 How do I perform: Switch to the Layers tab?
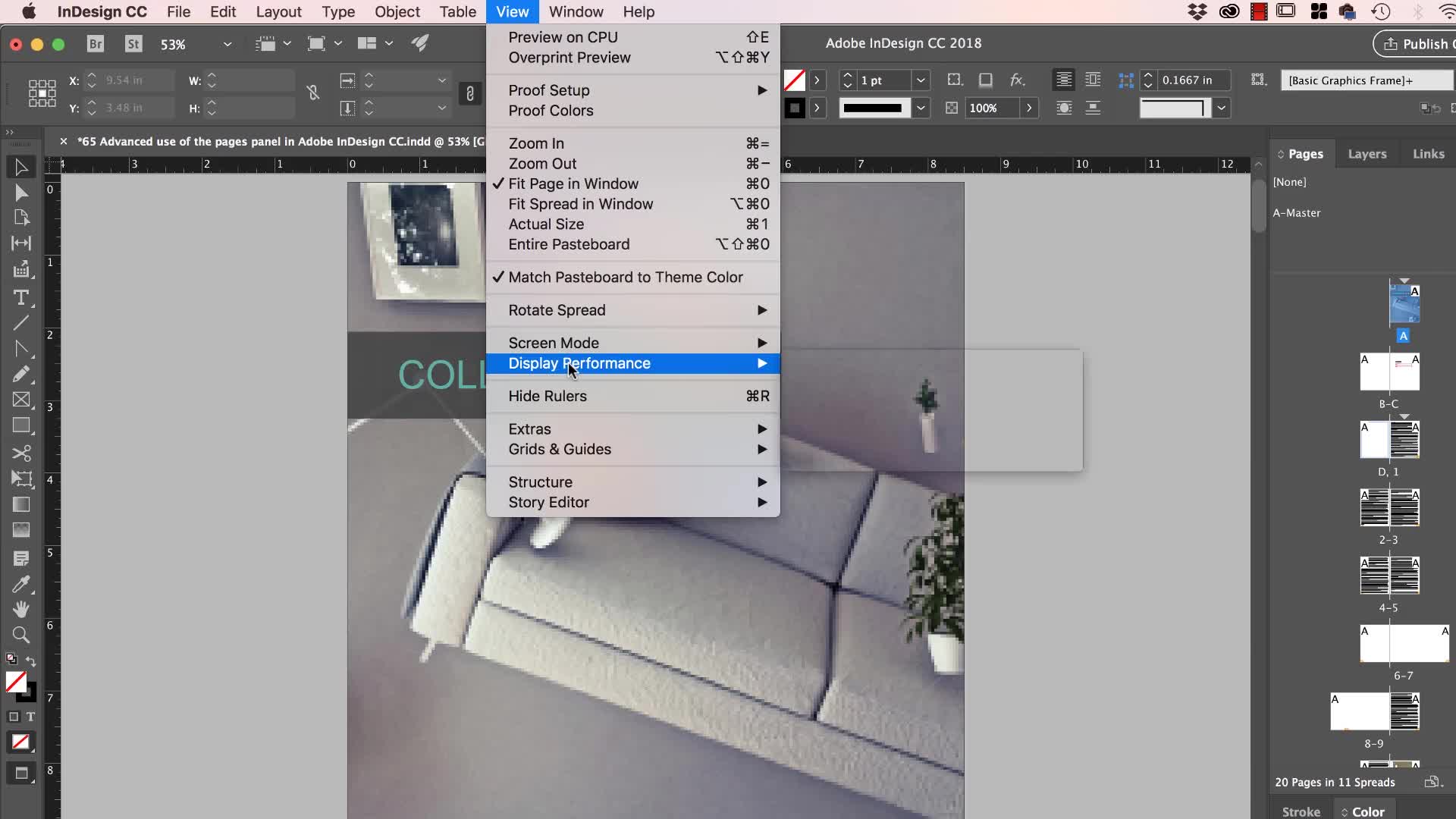1367,154
